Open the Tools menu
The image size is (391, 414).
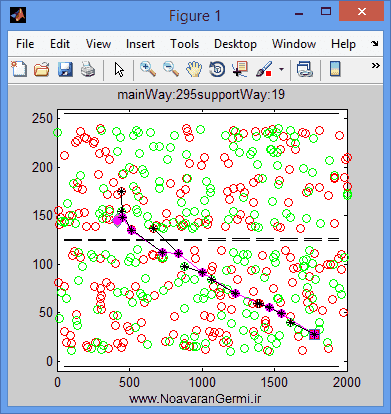coord(184,44)
